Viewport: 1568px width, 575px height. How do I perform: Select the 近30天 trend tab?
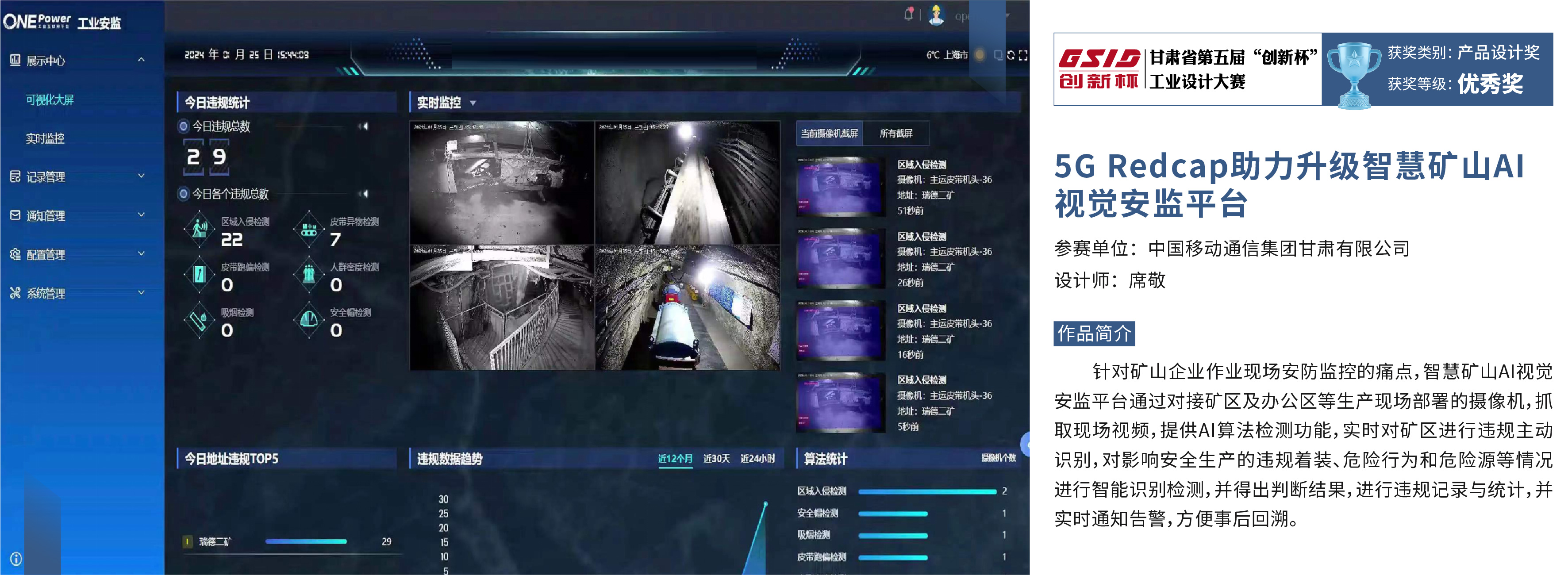point(716,459)
